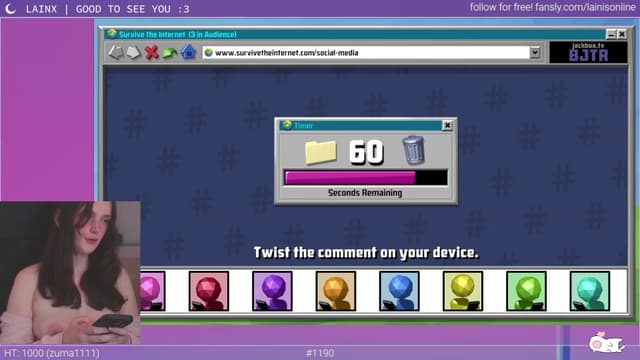The image size is (640, 360).
Task: Click 'LAINX | GOOD TO SEE YOU :3' header
Action: click(x=107, y=9)
